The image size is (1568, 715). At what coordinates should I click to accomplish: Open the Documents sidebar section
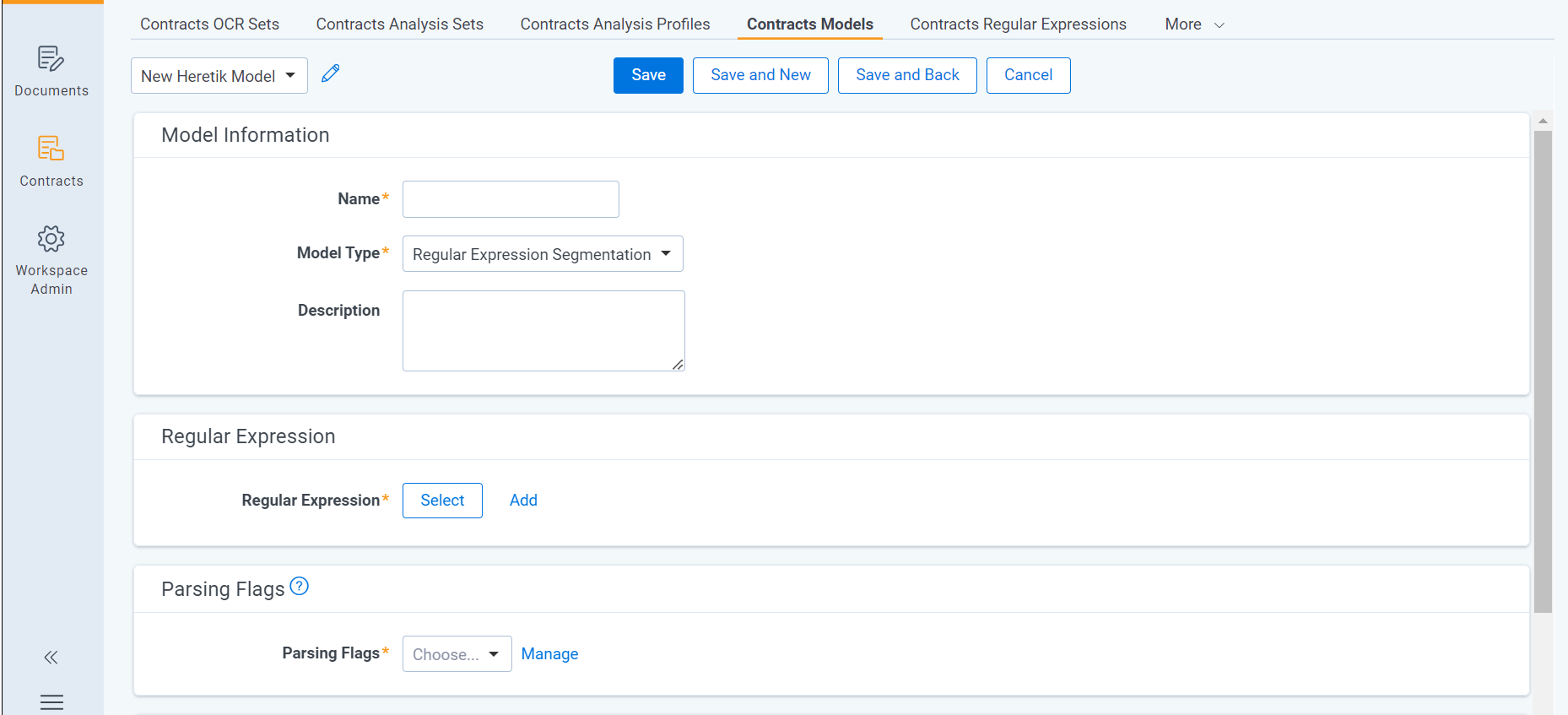(51, 72)
